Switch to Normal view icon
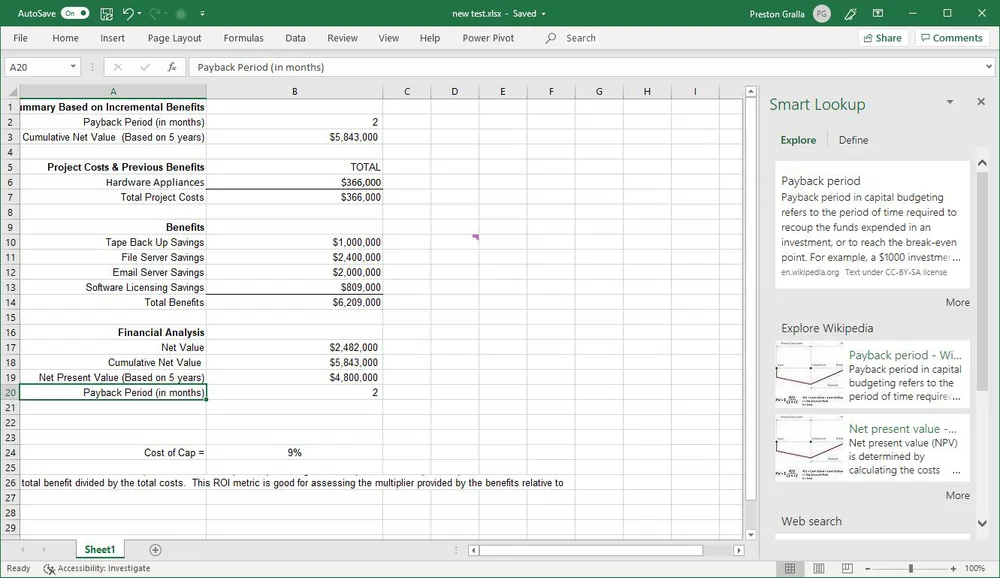The image size is (1000, 578). click(x=790, y=568)
